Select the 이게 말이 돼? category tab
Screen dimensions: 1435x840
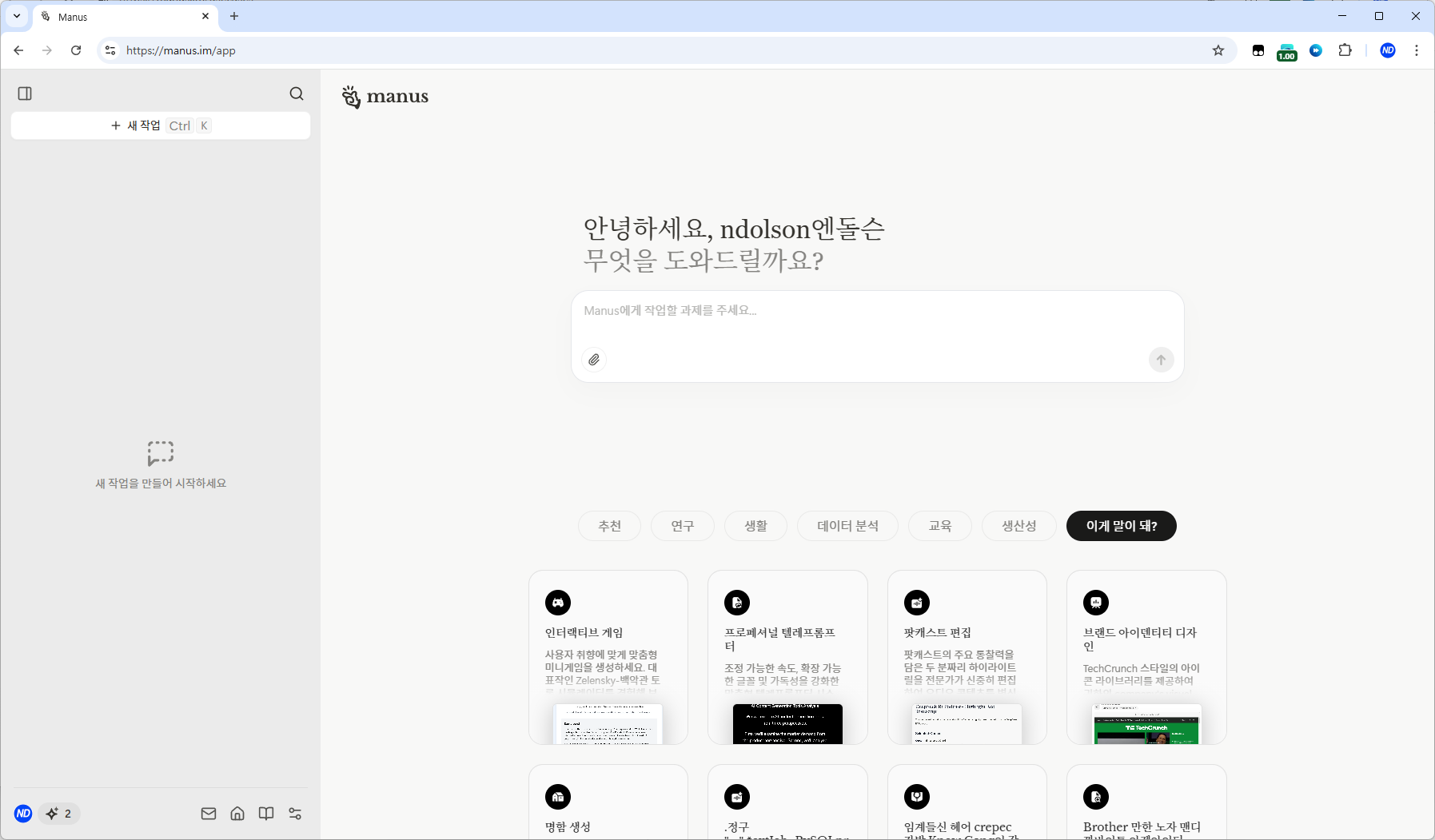point(1122,526)
